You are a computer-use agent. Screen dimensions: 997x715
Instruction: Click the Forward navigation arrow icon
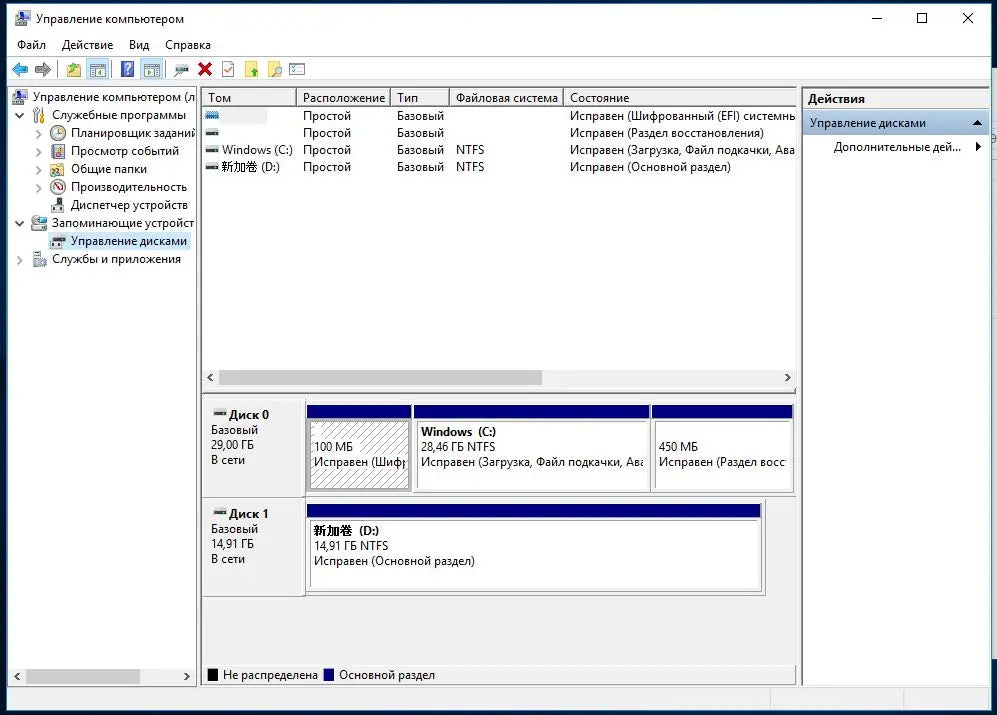45,68
